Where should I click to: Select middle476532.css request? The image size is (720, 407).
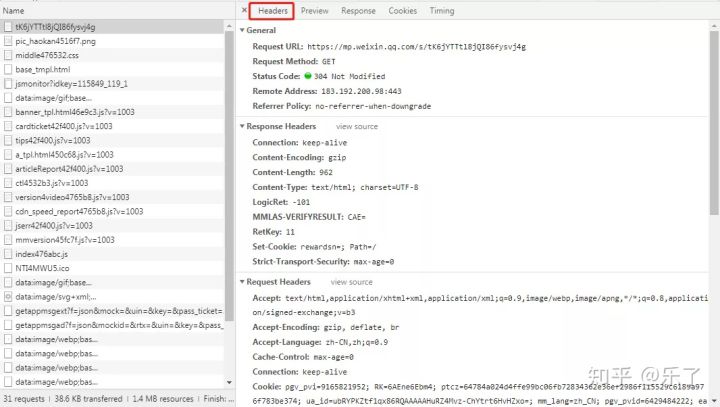click(x=112, y=56)
